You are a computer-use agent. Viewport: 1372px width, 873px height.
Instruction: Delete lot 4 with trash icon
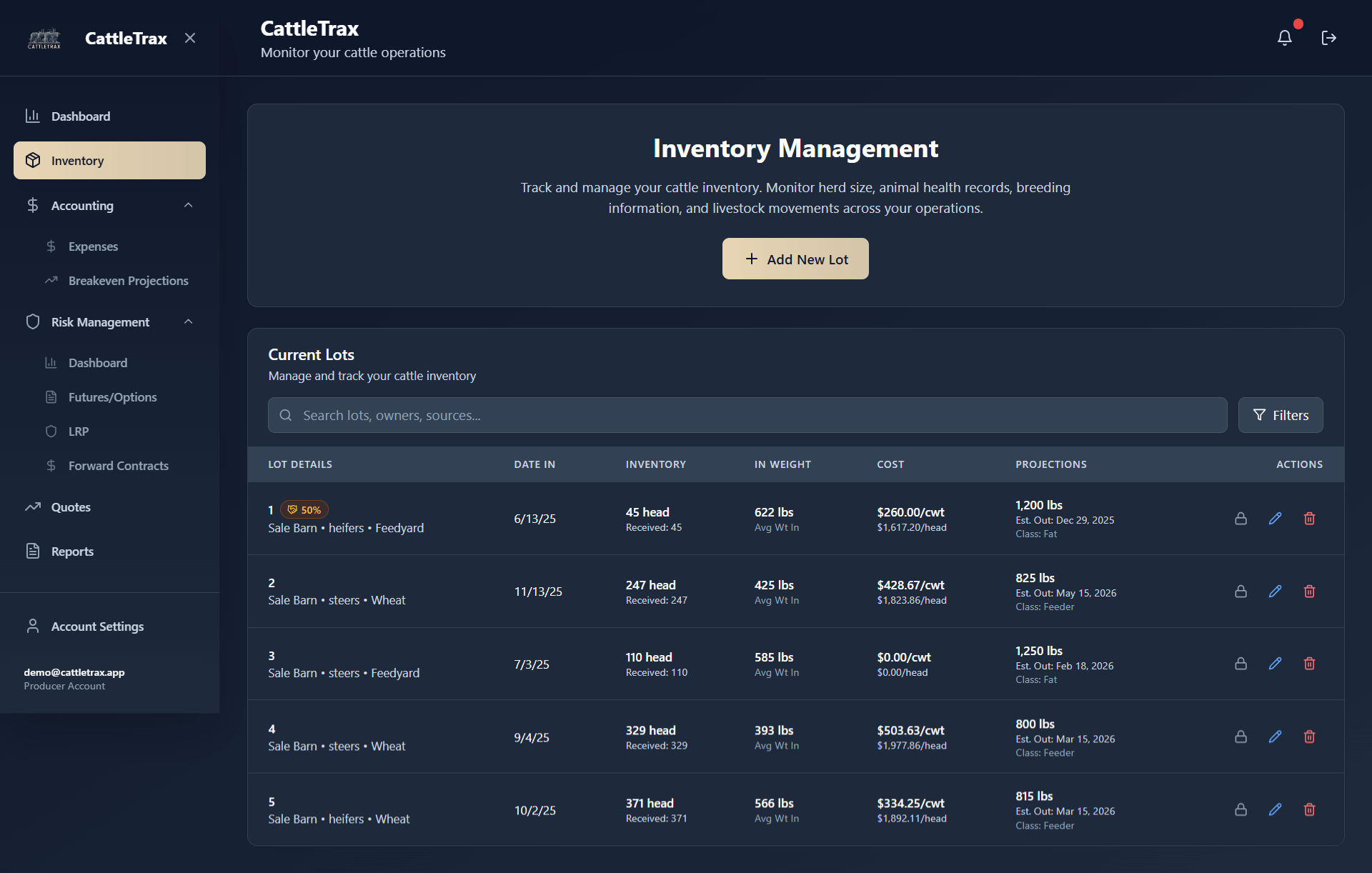point(1309,737)
